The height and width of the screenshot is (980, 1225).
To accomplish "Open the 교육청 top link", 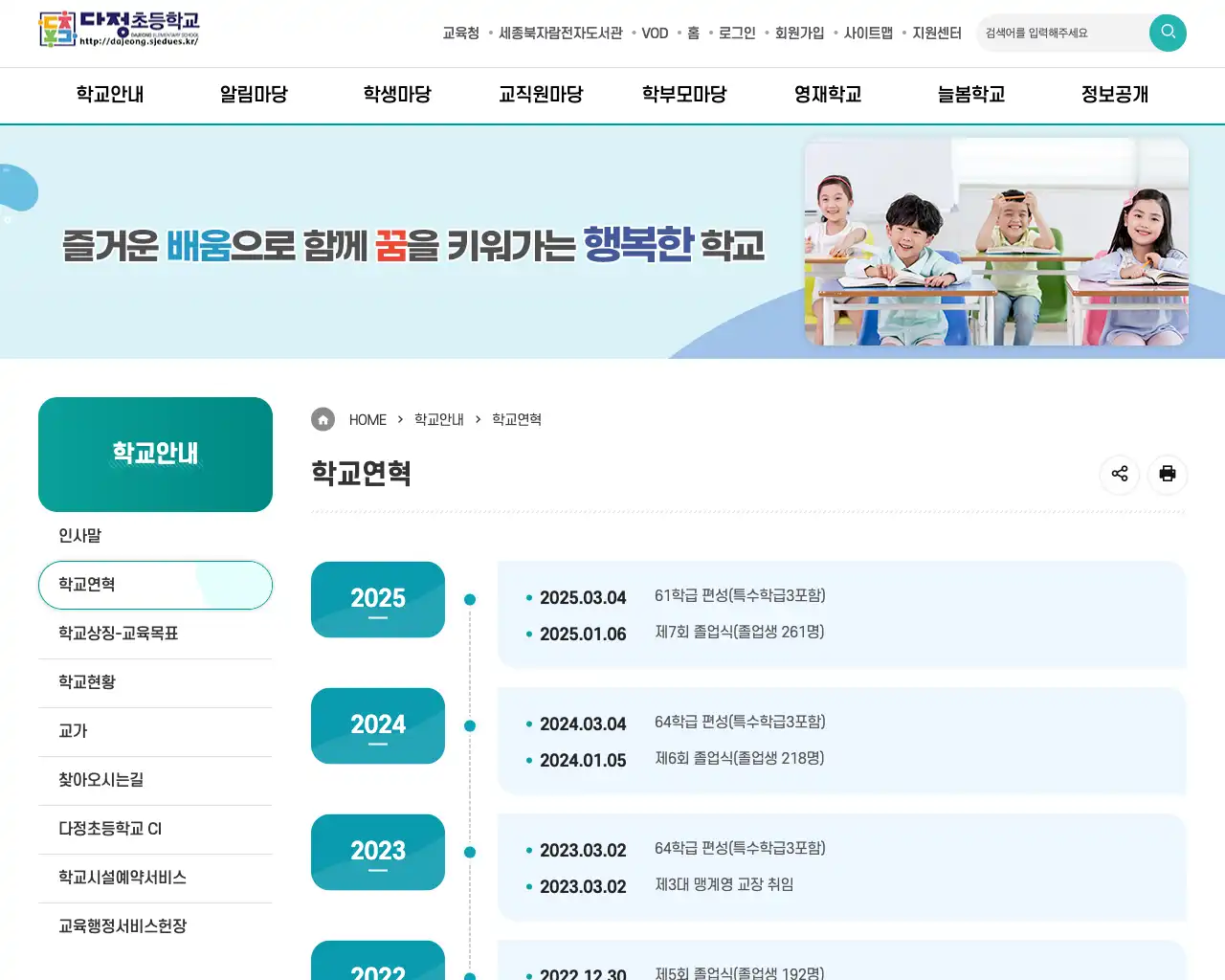I will pos(460,33).
